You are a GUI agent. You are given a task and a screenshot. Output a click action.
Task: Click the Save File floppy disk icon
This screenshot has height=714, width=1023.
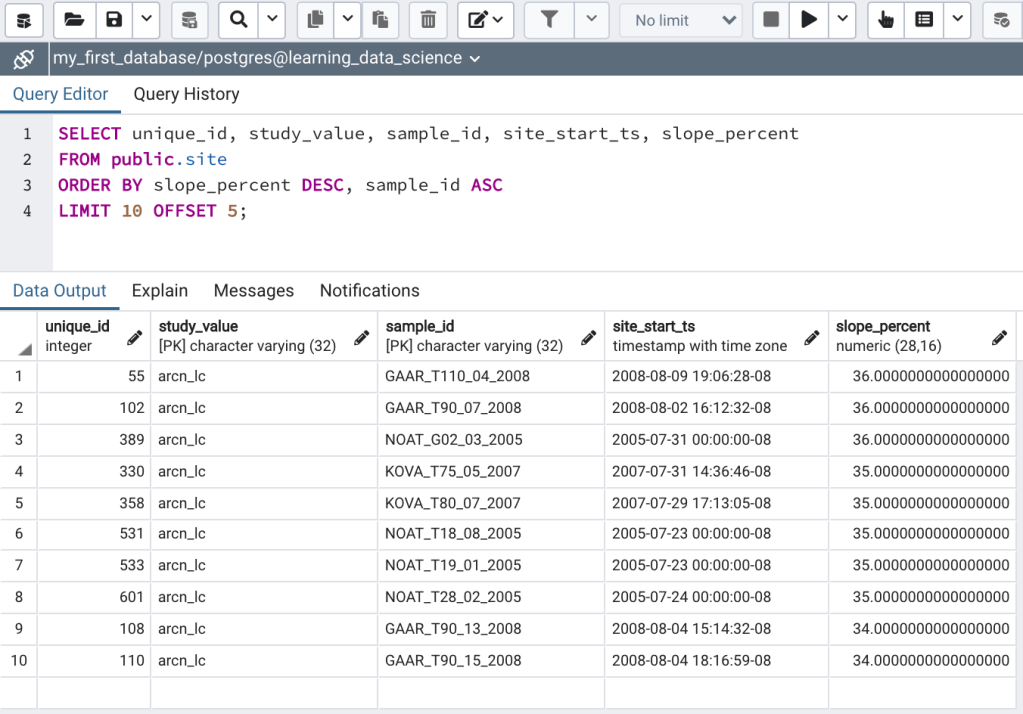(x=114, y=20)
